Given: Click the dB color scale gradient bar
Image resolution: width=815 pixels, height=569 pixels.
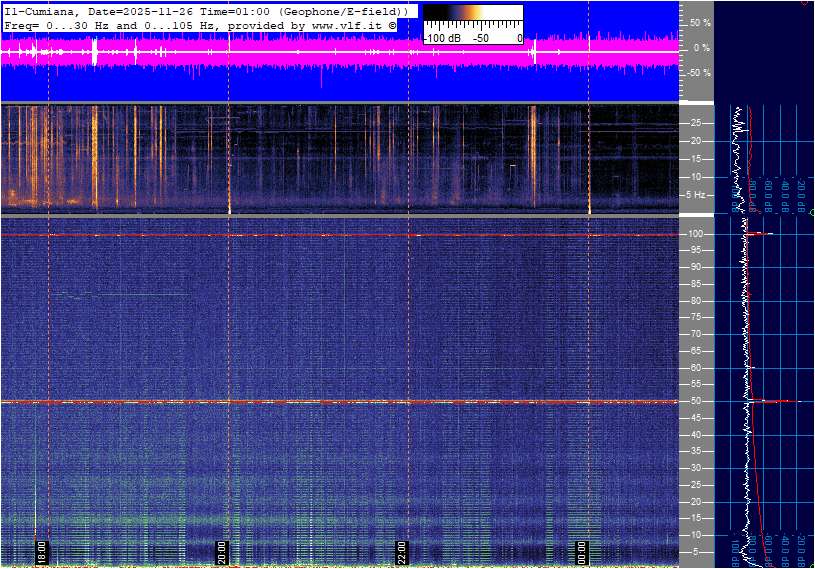Looking at the screenshot, I should (x=472, y=21).
